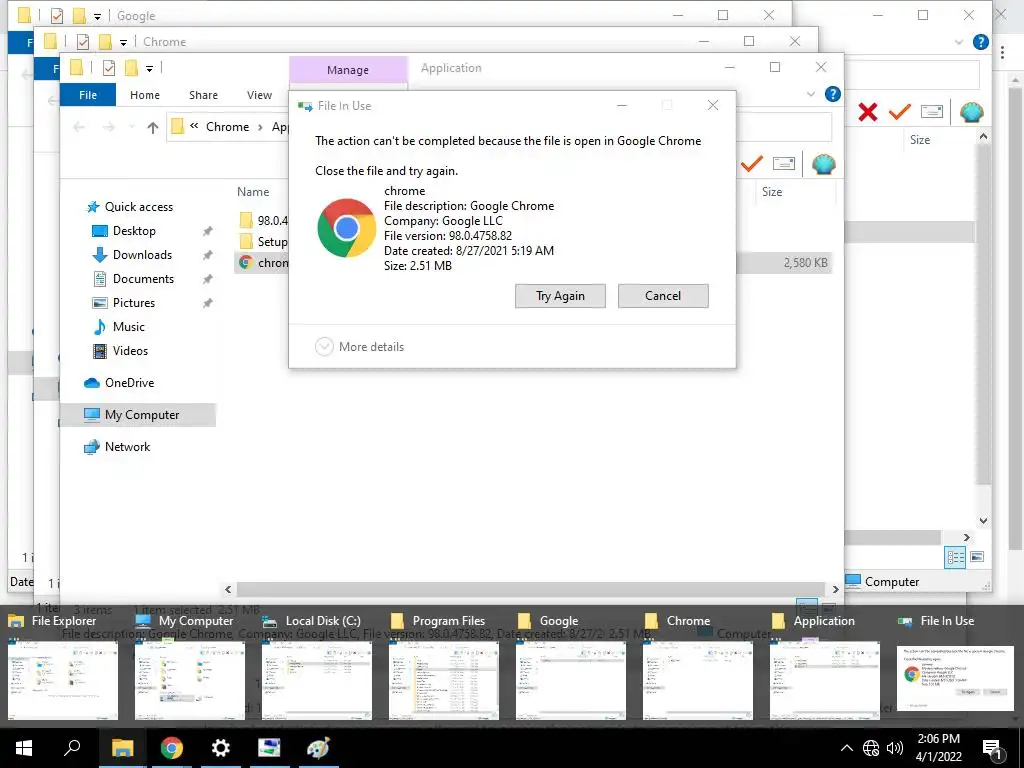Open taskbar search
The height and width of the screenshot is (768, 1024).
point(72,748)
